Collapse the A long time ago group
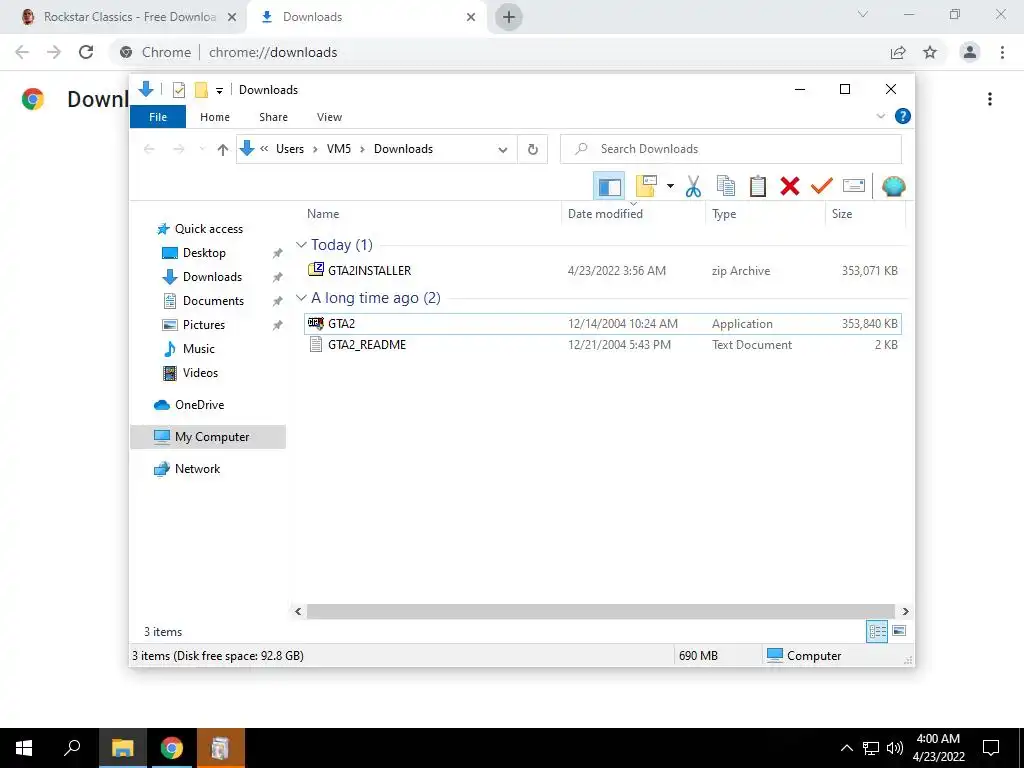The image size is (1024, 768). click(301, 298)
